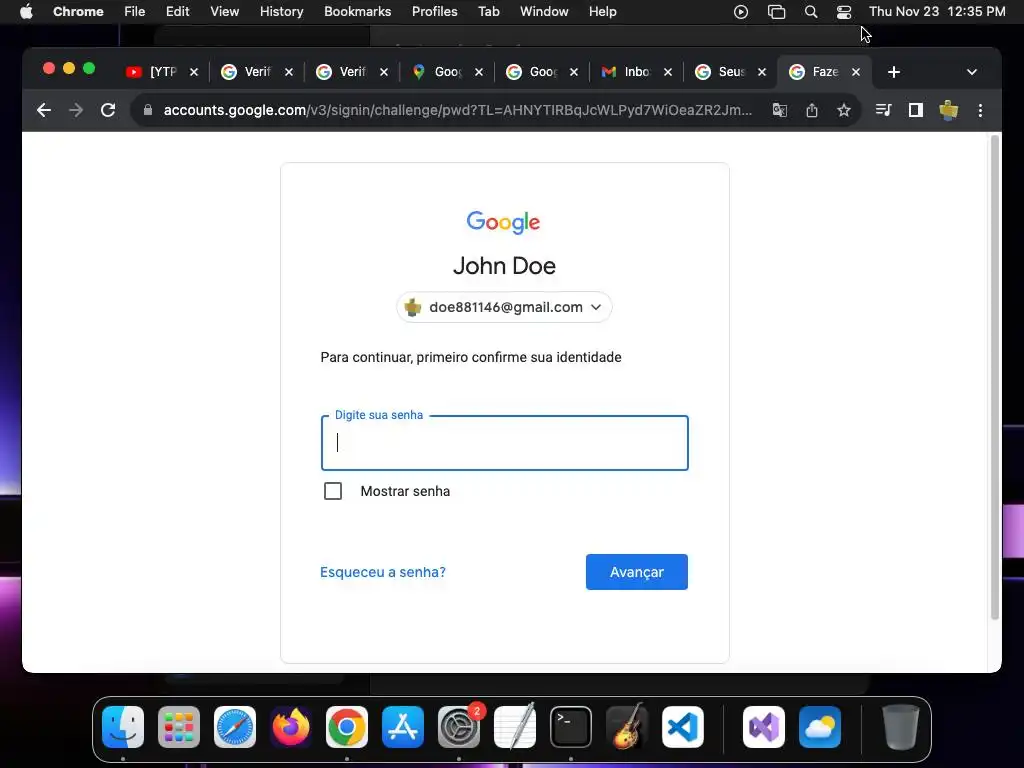The height and width of the screenshot is (768, 1024).
Task: Open TextEdit from the Dock
Action: pos(515,727)
